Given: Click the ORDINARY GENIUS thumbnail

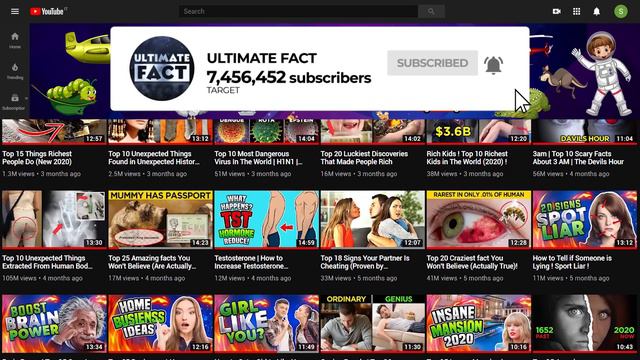Looking at the screenshot, I should tap(372, 324).
